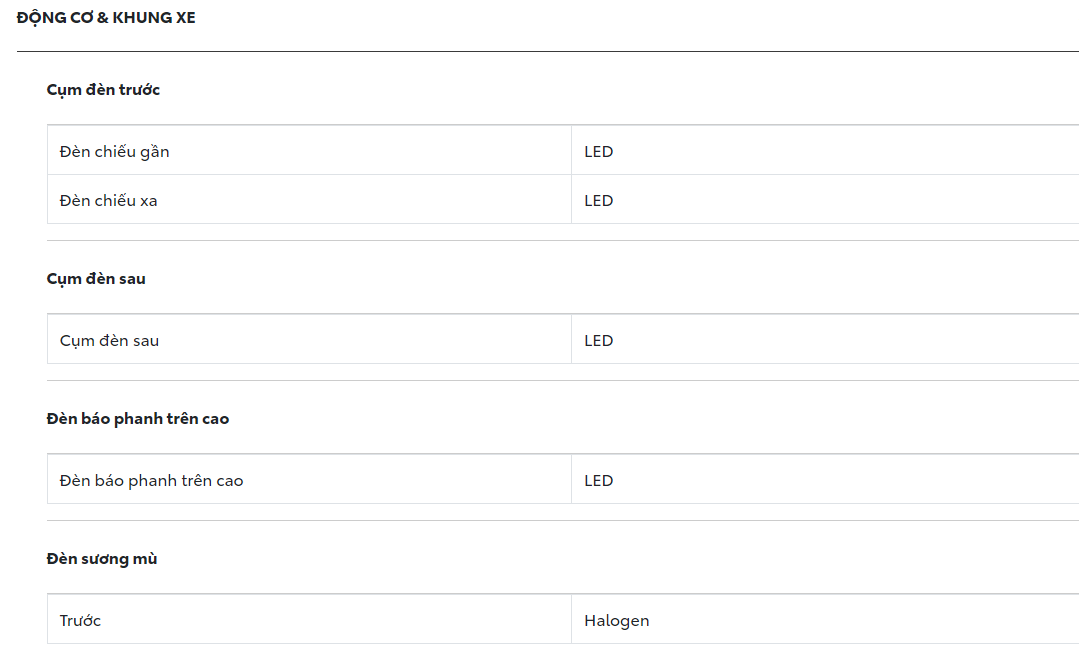Image resolution: width=1079 pixels, height=650 pixels.
Task: Select Đèn báo phanh trên cao table cell
Action: click(151, 481)
